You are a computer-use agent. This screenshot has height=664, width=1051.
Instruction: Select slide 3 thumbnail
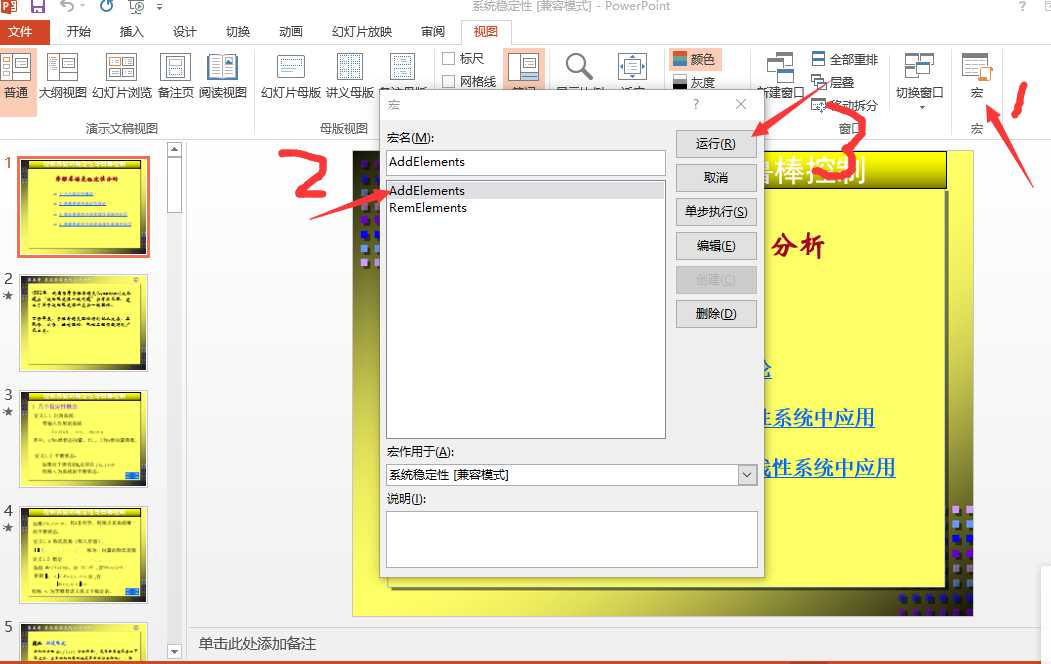84,438
